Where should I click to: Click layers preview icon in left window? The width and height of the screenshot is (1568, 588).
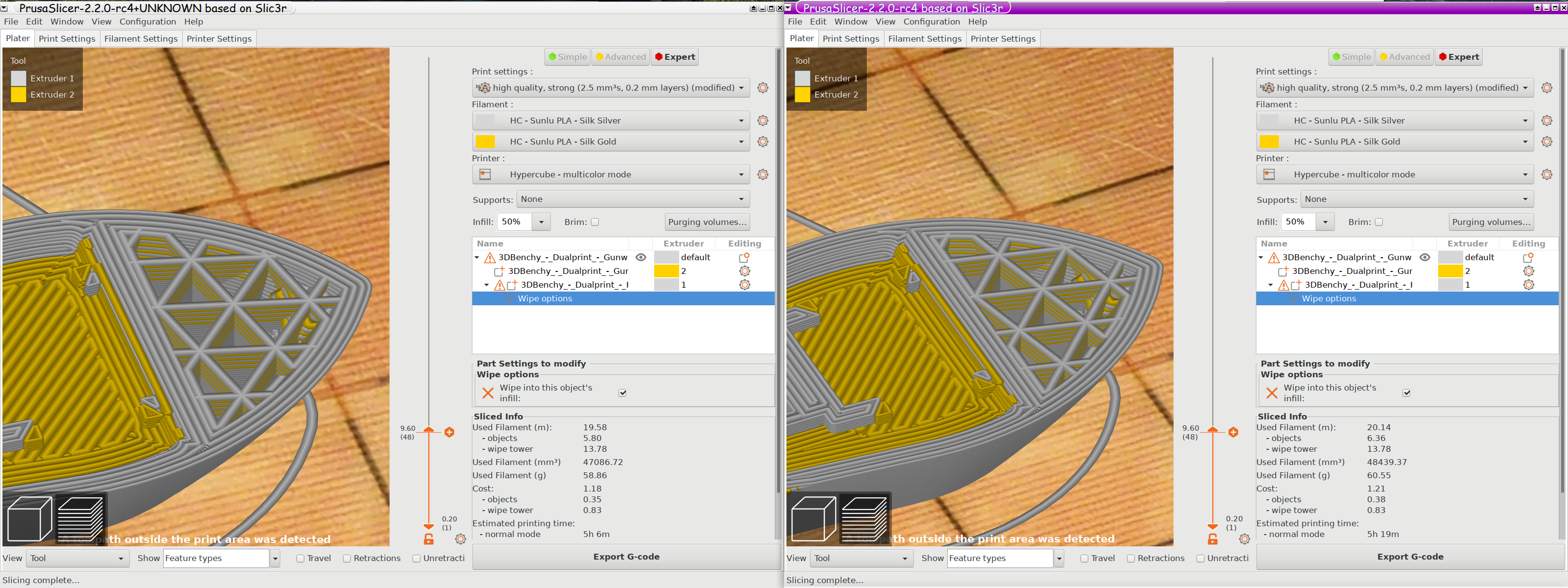[80, 518]
